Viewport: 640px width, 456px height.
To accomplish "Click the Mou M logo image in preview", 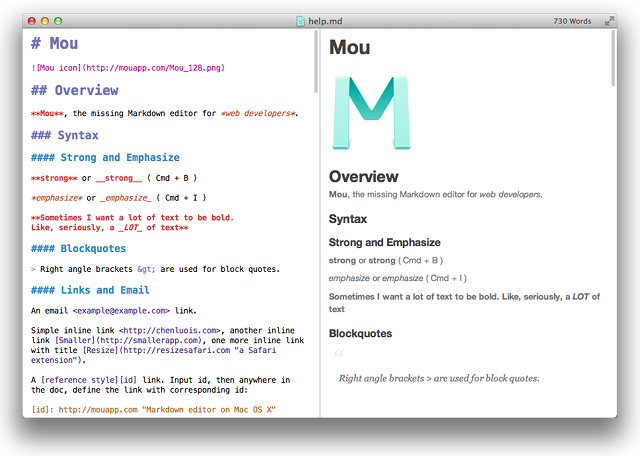I will [x=371, y=113].
